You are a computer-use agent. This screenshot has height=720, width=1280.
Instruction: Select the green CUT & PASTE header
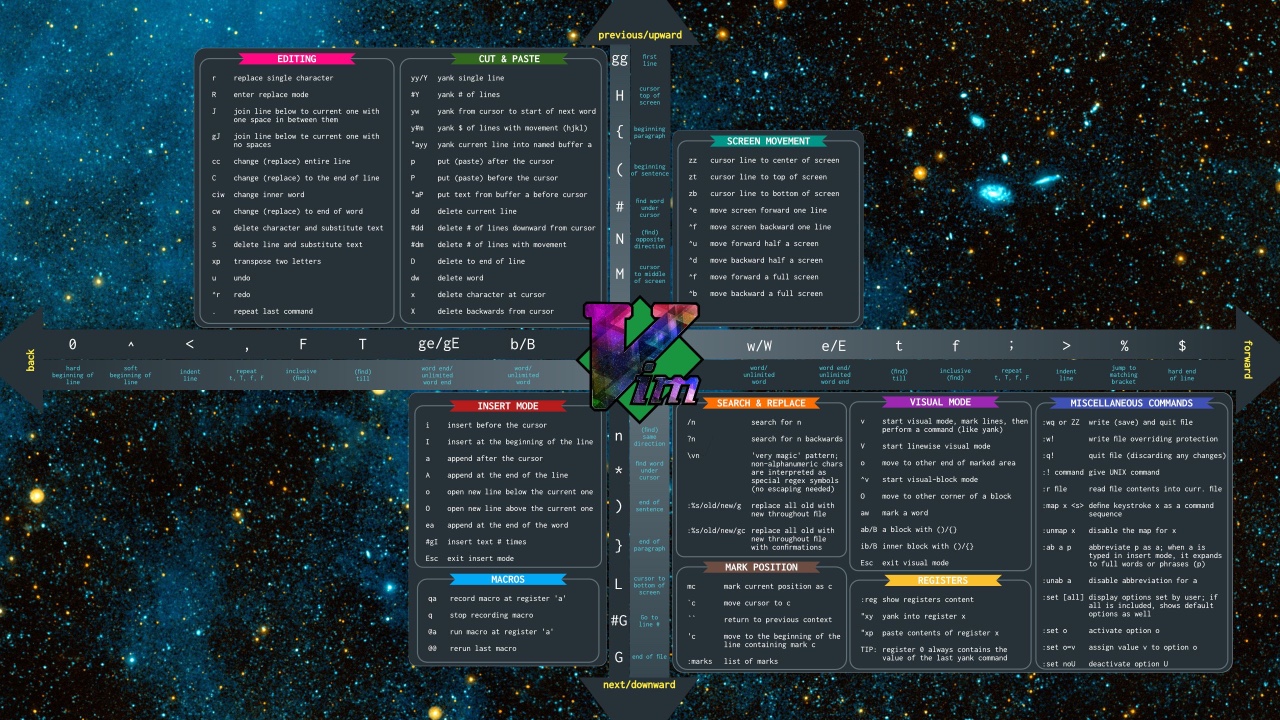[x=508, y=59]
